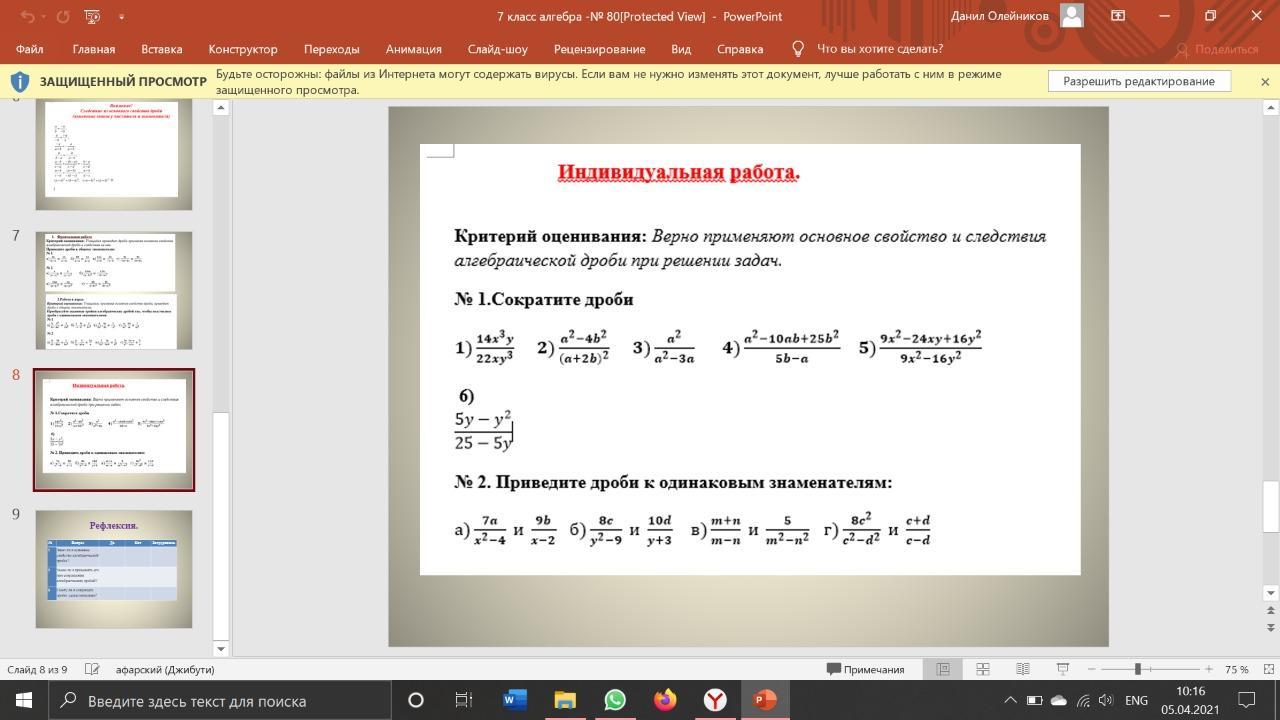Switch to Normal view
Image resolution: width=1280 pixels, height=720 pixels.
pyautogui.click(x=942, y=669)
